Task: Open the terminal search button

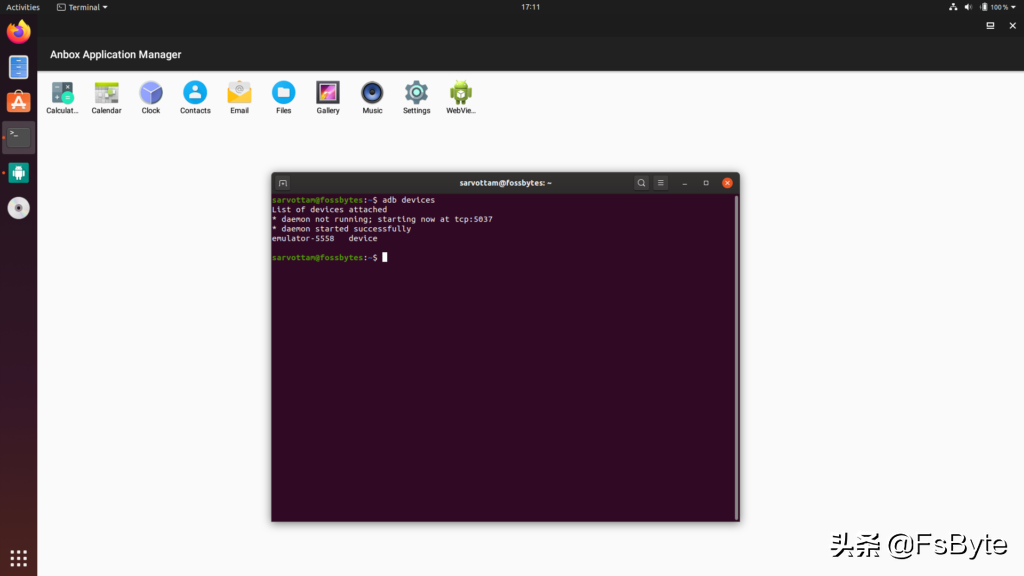Action: pyautogui.click(x=641, y=183)
